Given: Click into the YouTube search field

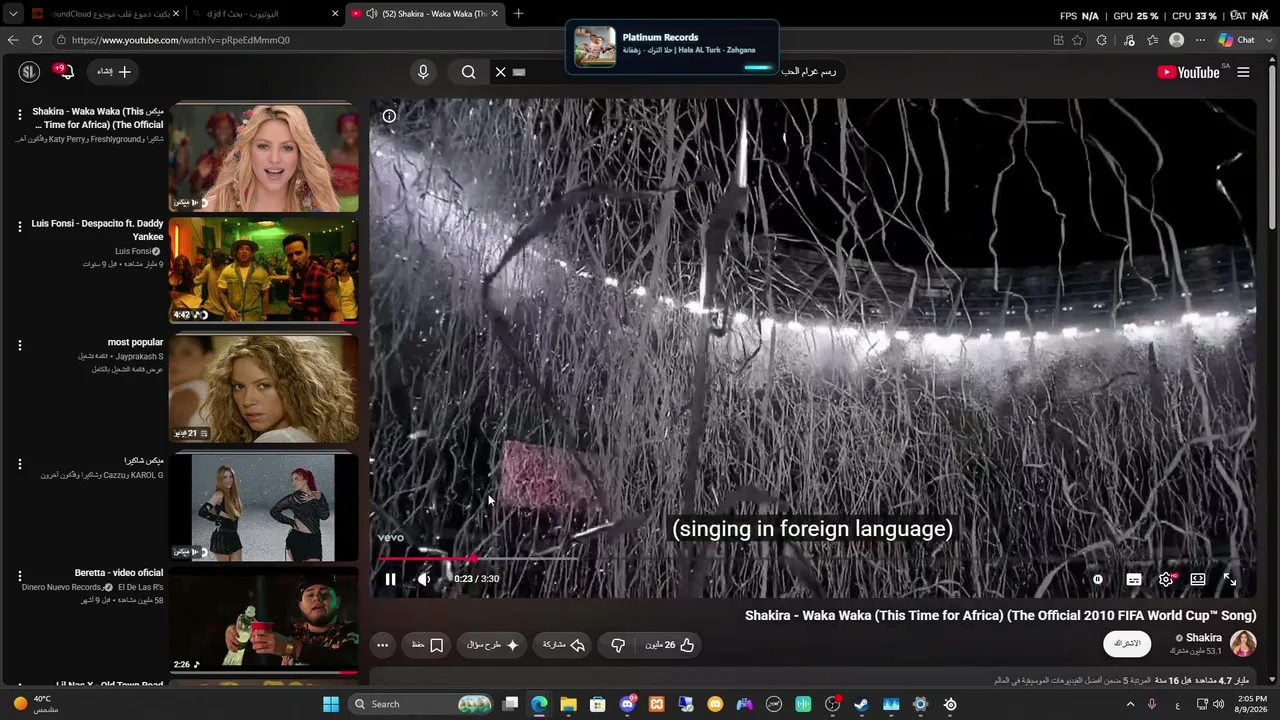Looking at the screenshot, I should 670,72.
